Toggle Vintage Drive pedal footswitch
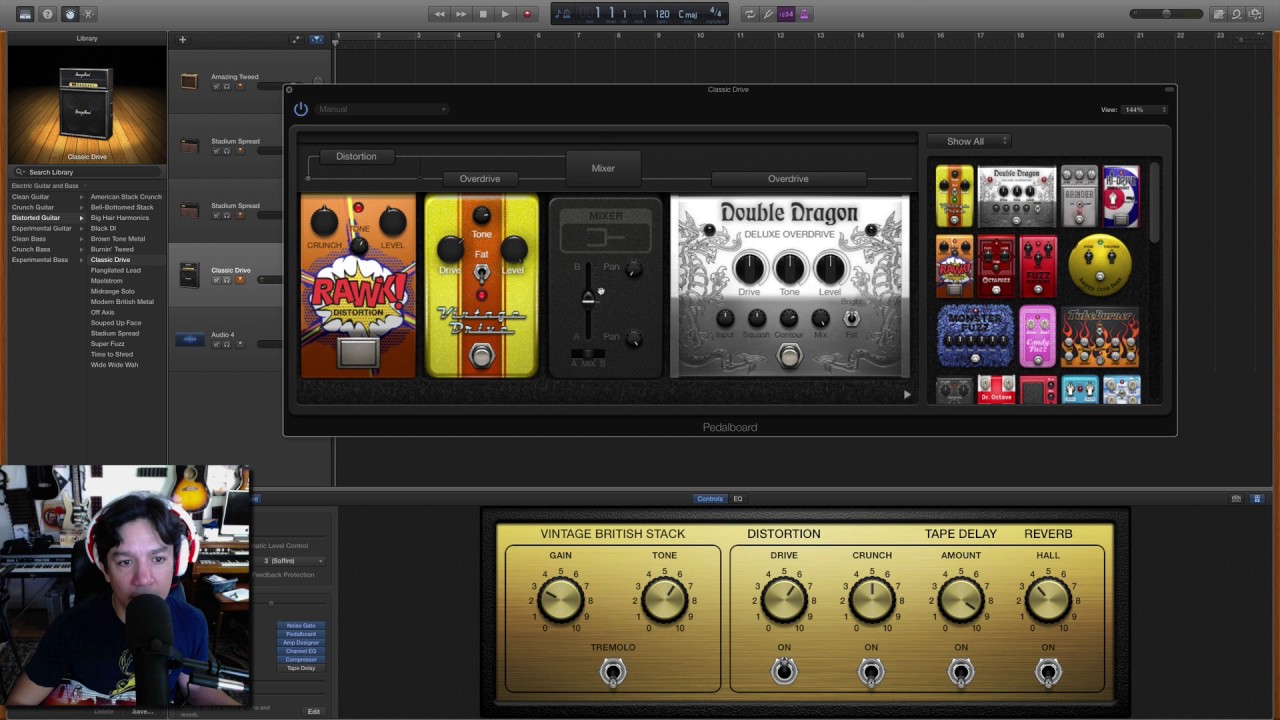Screen dimensions: 1280x720 (482, 355)
